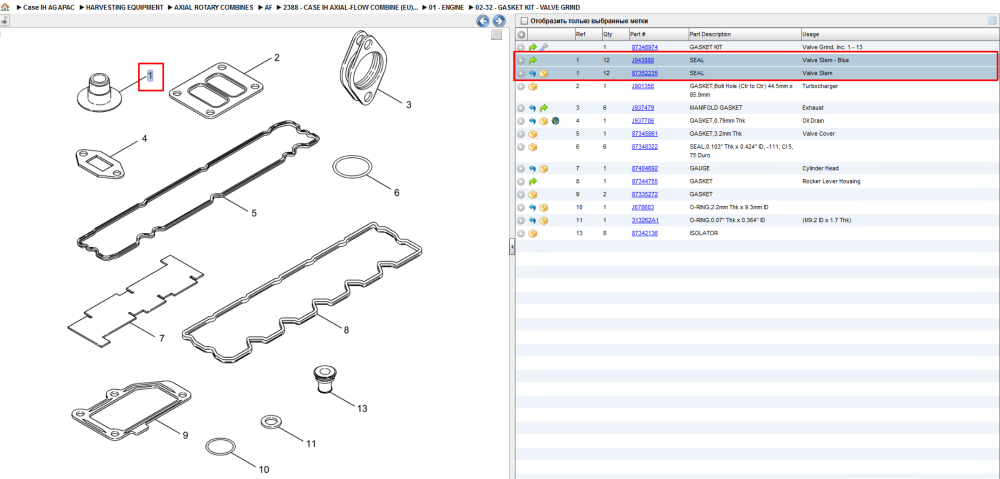The width and height of the screenshot is (1000, 479).
Task: Collapse the parts panel using the splitter handle
Action: point(511,247)
